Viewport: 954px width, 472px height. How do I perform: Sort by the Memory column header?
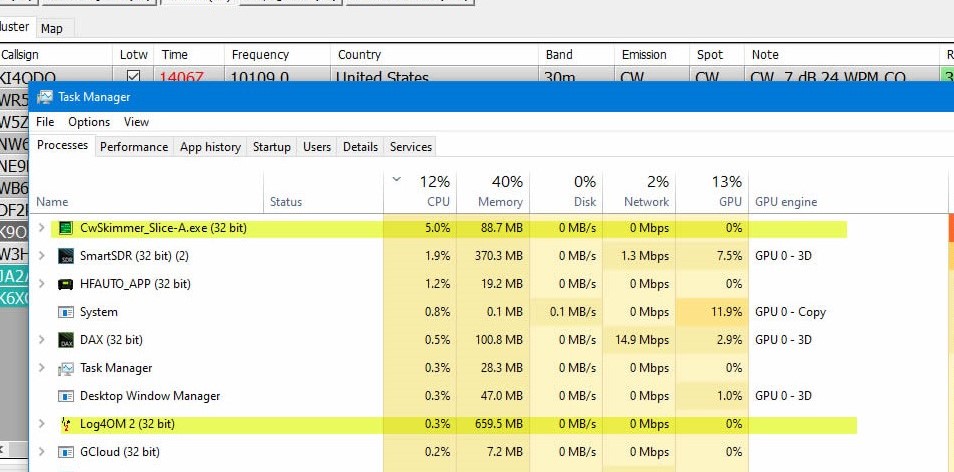[x=493, y=192]
